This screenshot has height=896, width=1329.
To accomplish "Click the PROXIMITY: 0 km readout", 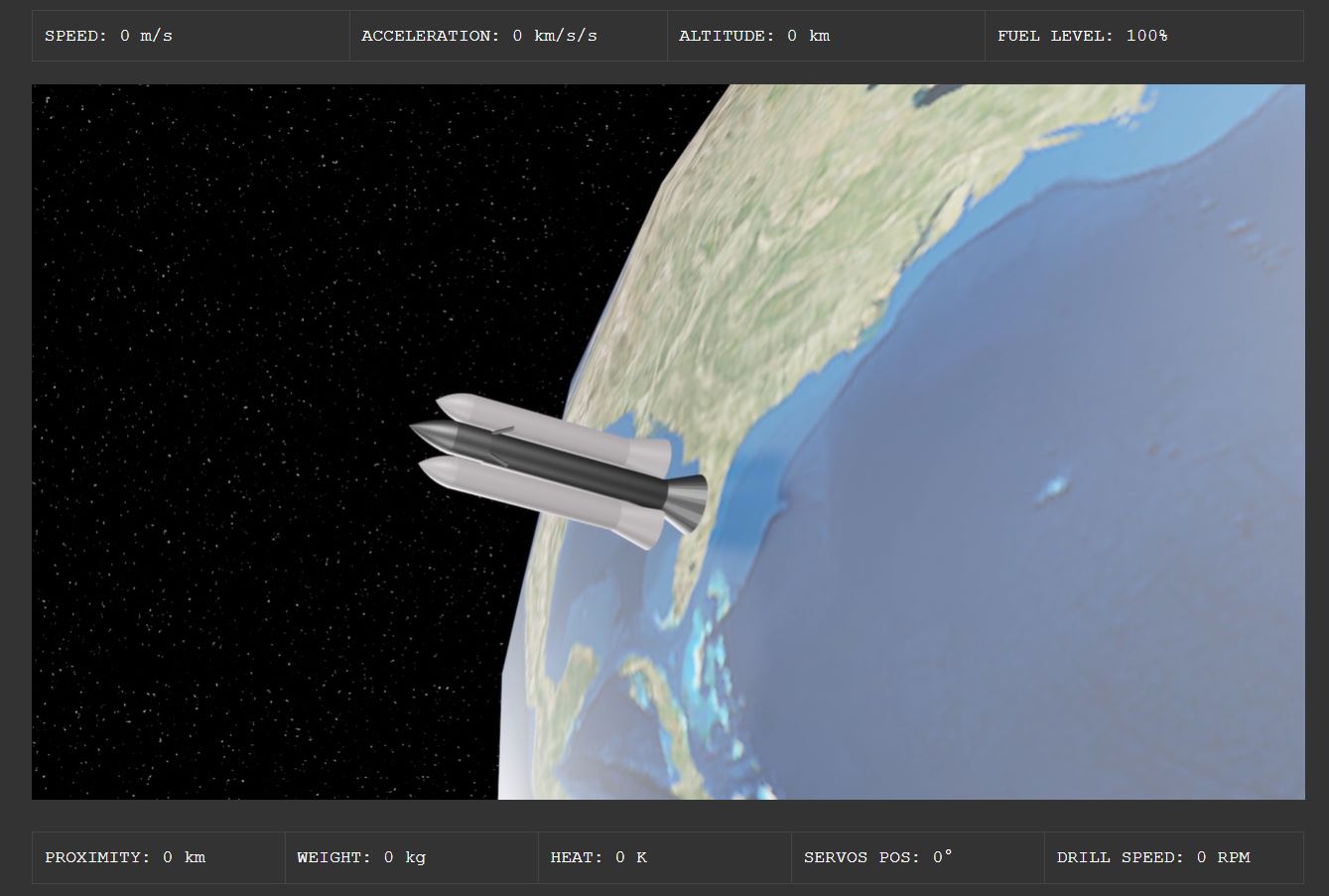I will pos(159,857).
